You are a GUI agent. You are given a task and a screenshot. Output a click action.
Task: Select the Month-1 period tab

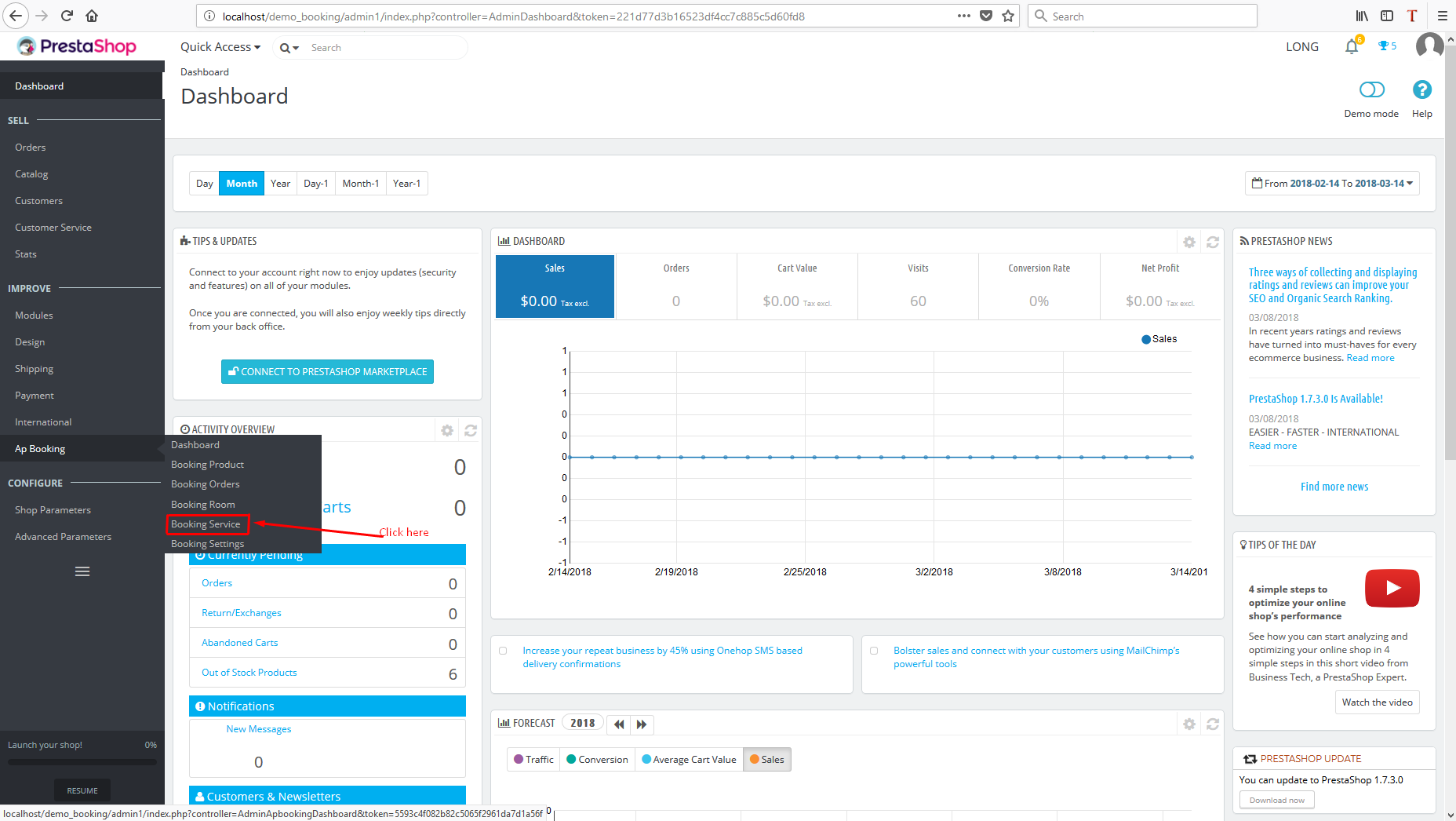click(x=360, y=184)
